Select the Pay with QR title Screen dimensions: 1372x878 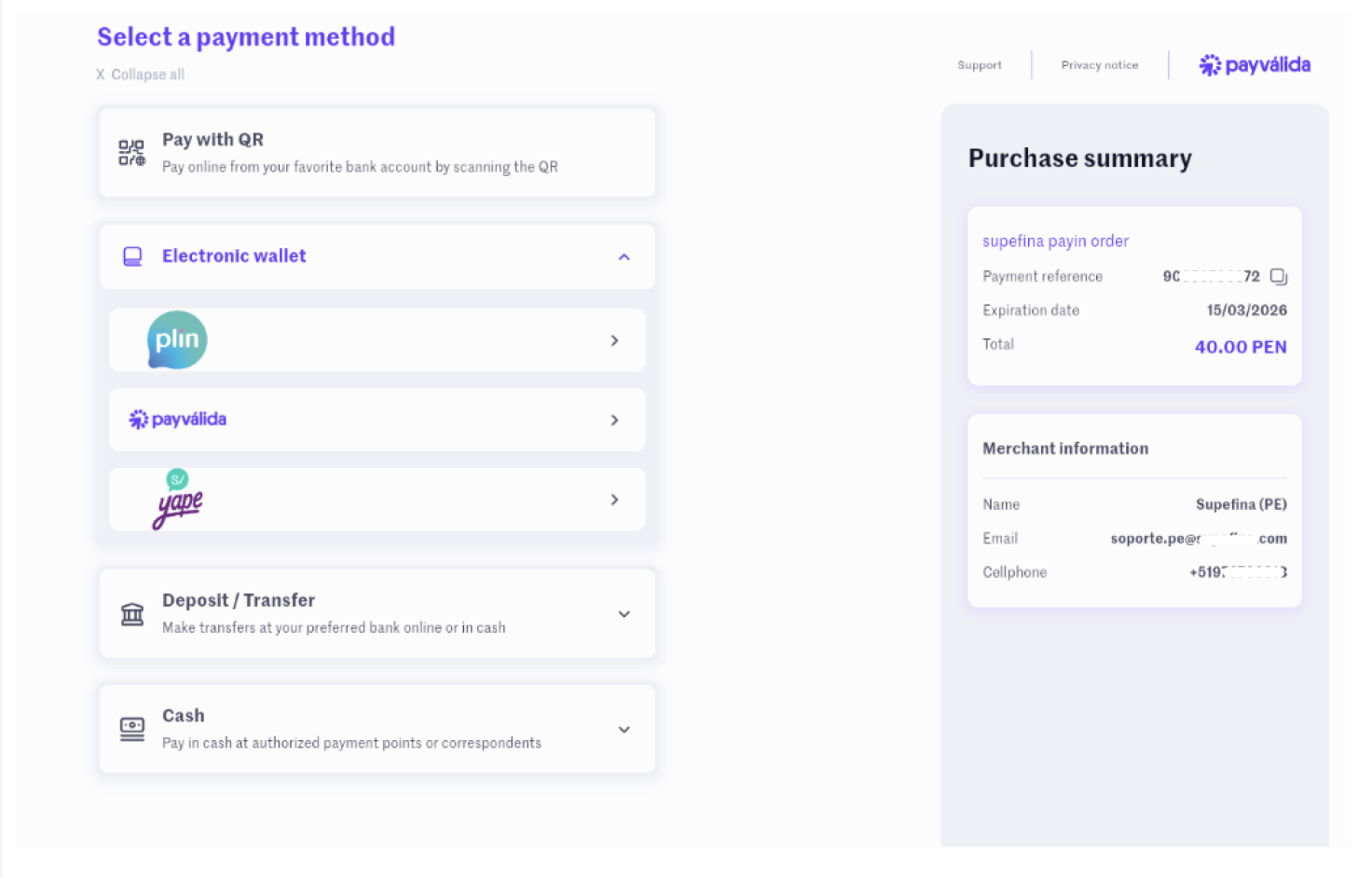click(x=213, y=140)
